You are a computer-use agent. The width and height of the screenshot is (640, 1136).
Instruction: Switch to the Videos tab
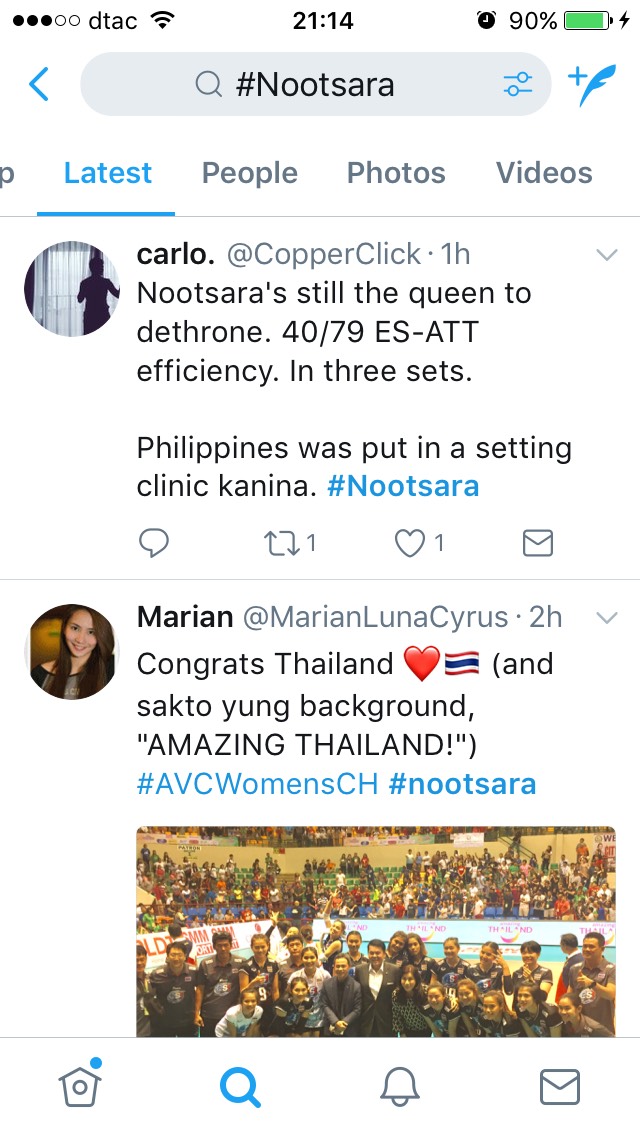click(x=544, y=173)
